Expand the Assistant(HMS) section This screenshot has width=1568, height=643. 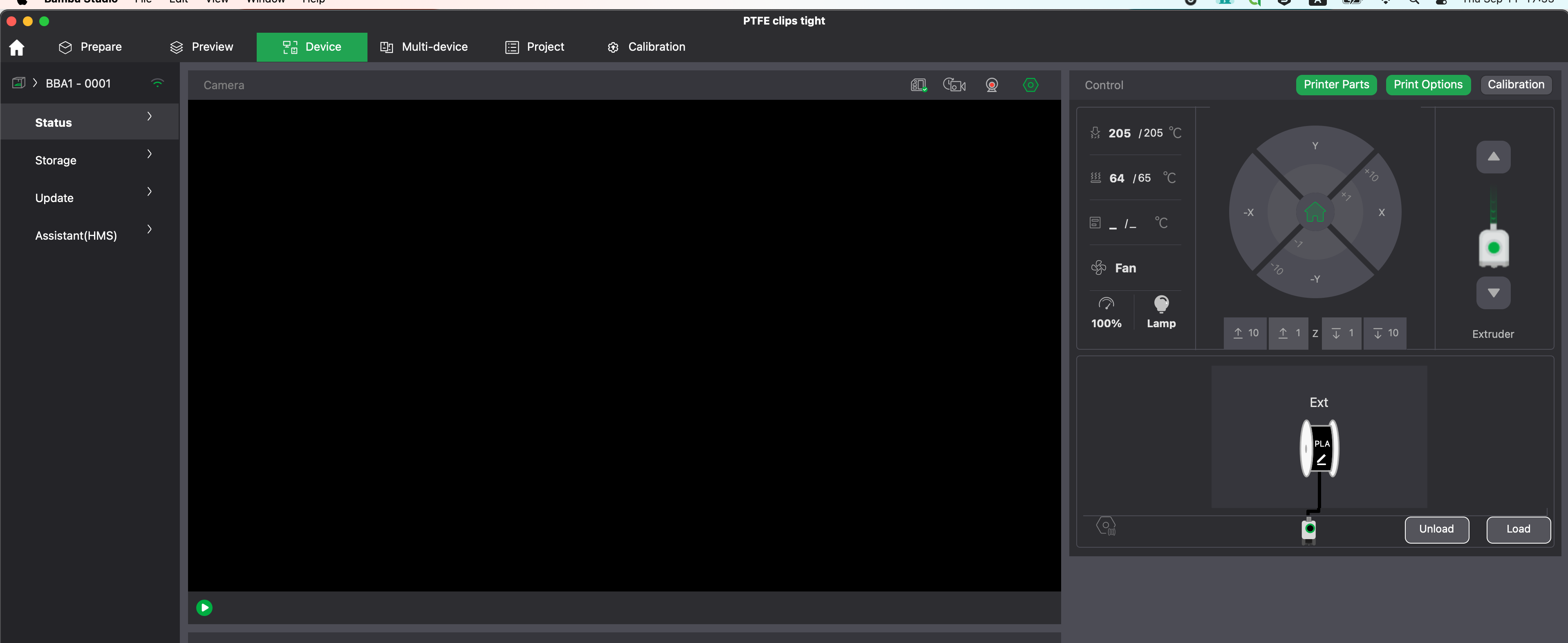(89, 235)
